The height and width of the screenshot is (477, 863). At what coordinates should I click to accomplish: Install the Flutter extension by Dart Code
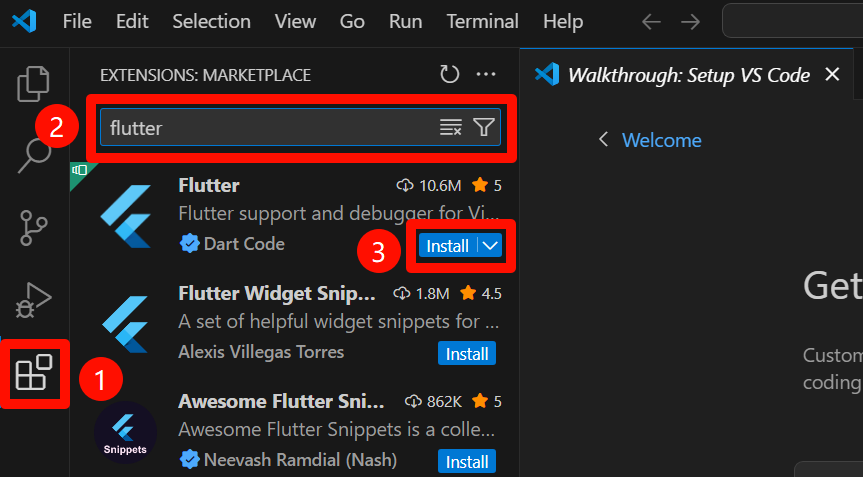coord(447,246)
